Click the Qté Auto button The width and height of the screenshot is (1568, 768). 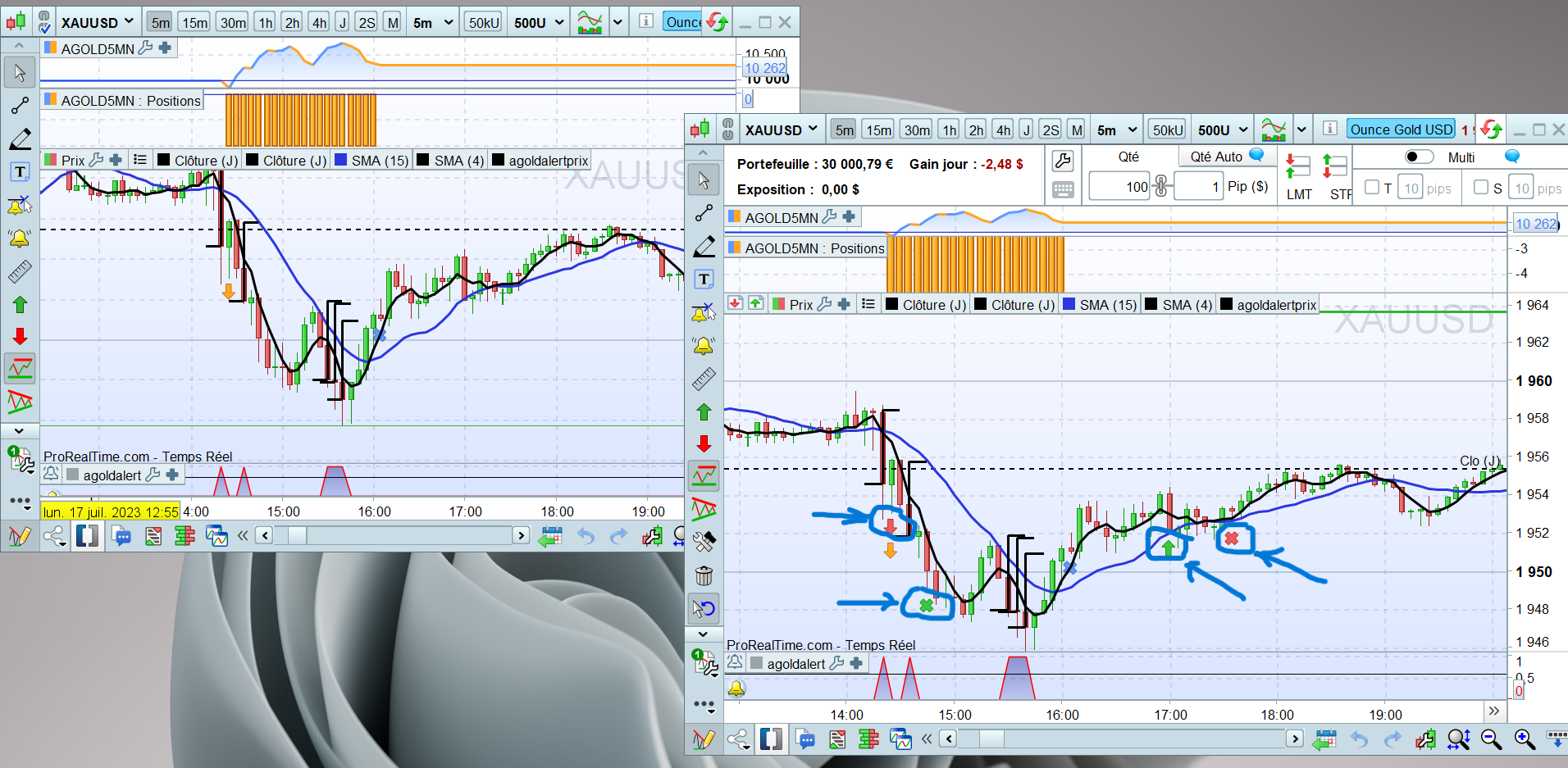1226,157
